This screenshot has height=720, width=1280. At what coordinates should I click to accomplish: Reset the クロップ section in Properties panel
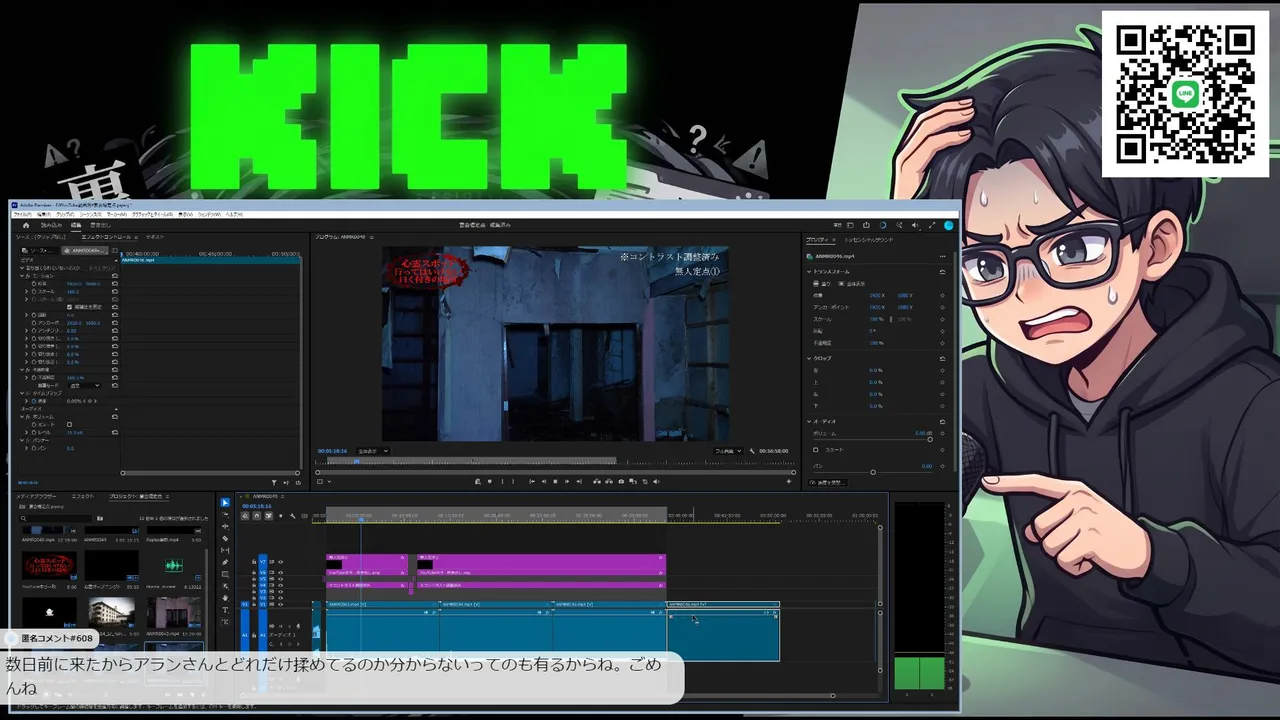tap(942, 358)
